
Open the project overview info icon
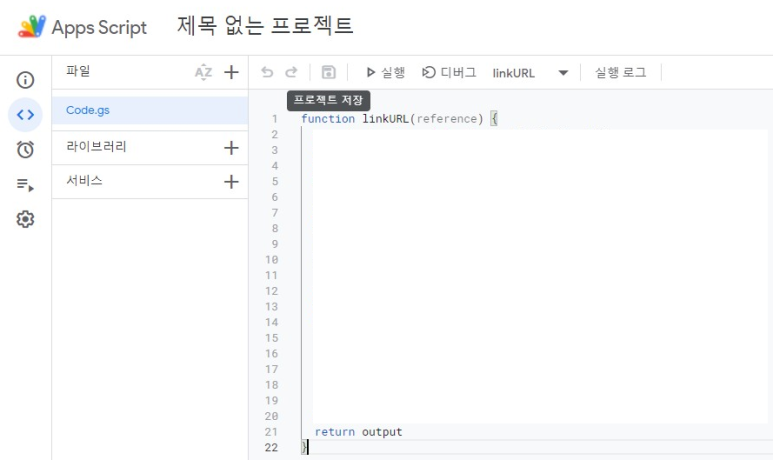point(25,80)
